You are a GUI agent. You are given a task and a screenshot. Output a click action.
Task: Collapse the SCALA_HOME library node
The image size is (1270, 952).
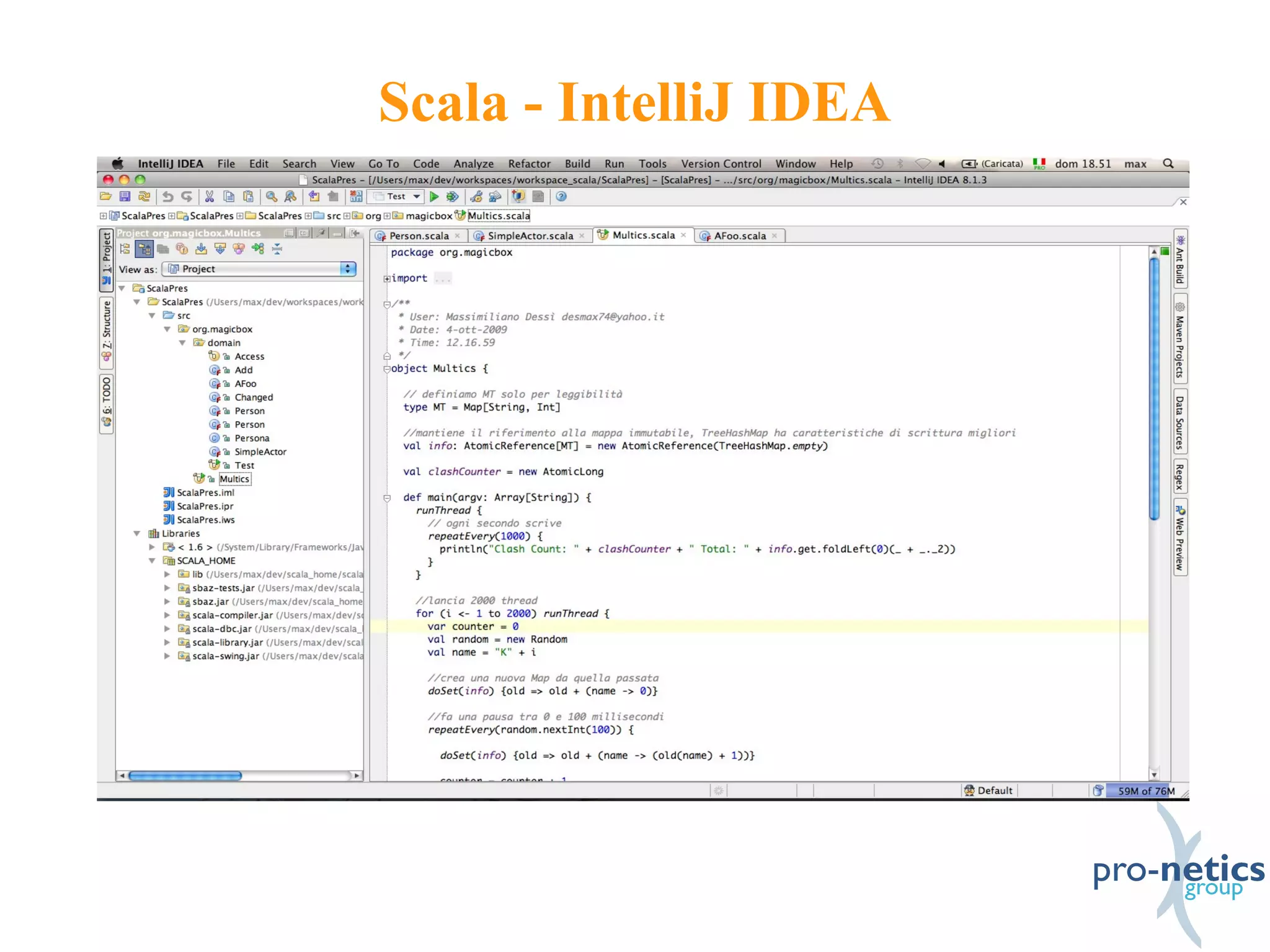tap(152, 561)
